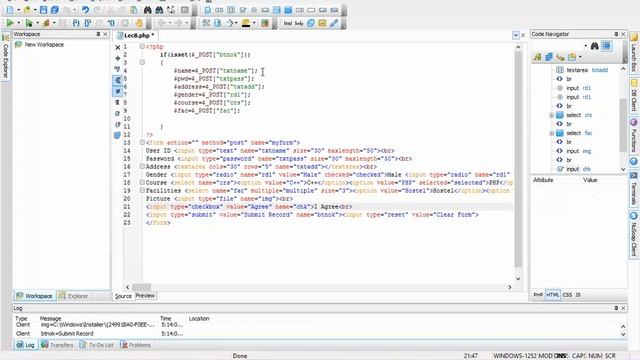Click the pilcrow icon in editor gutter toolbar

(118, 102)
